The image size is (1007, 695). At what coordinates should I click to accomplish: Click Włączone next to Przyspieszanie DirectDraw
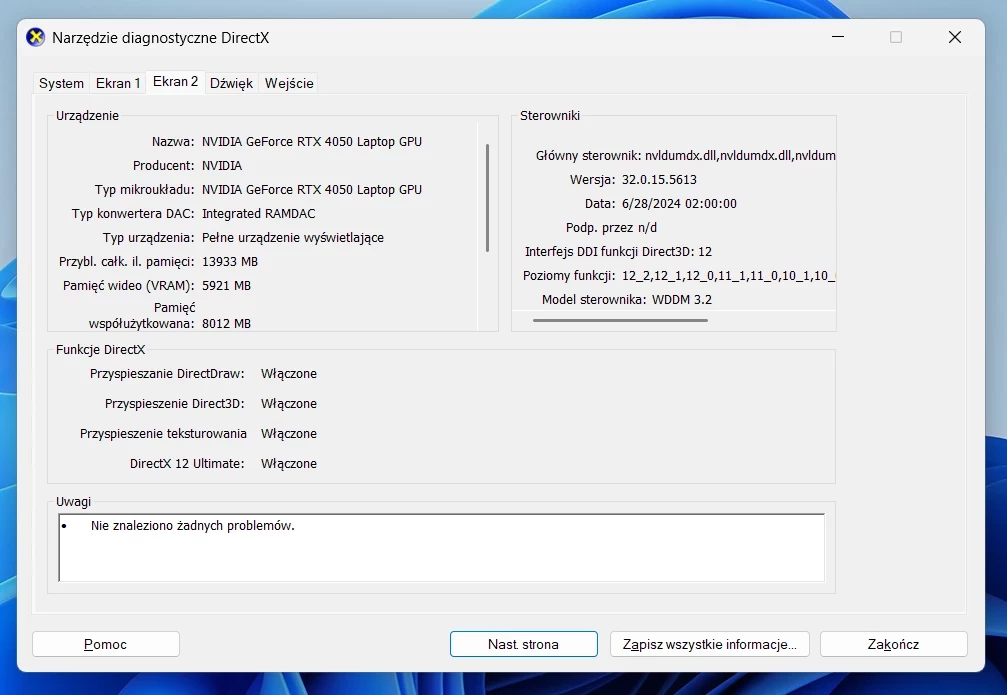click(x=288, y=374)
